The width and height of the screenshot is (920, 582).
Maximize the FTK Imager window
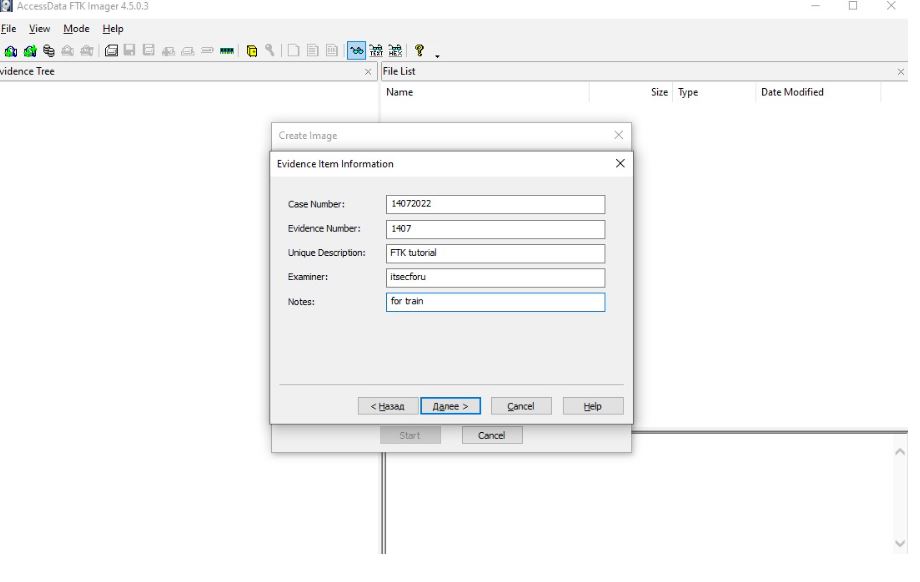(853, 6)
